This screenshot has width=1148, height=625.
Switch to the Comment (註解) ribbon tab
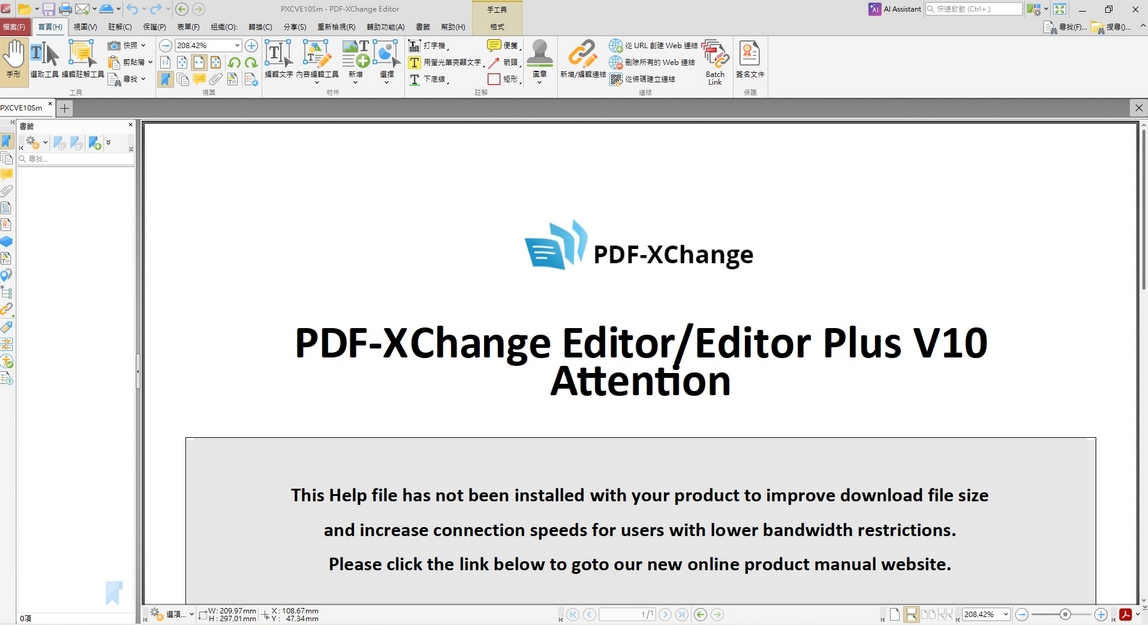120,27
